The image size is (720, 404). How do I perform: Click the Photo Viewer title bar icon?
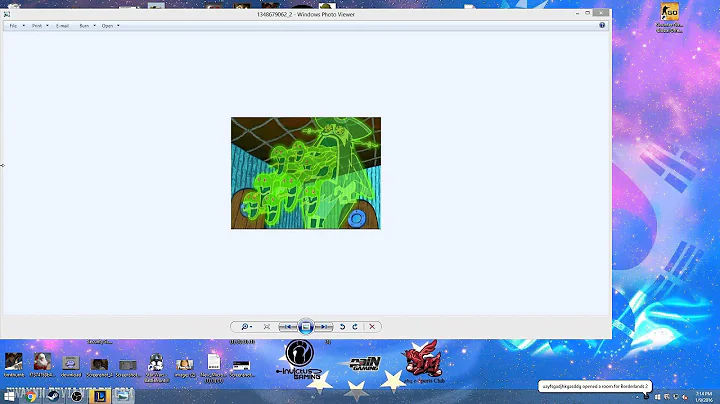(6, 14)
